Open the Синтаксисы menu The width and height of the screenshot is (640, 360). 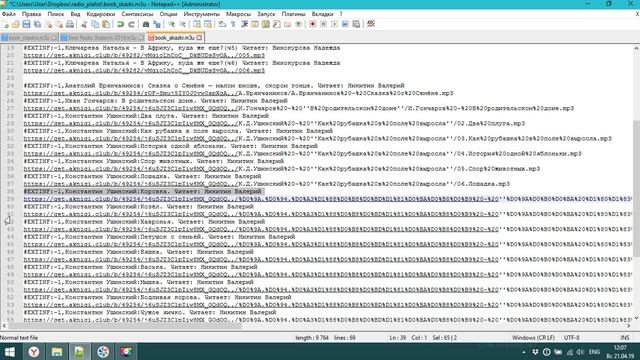point(137,14)
